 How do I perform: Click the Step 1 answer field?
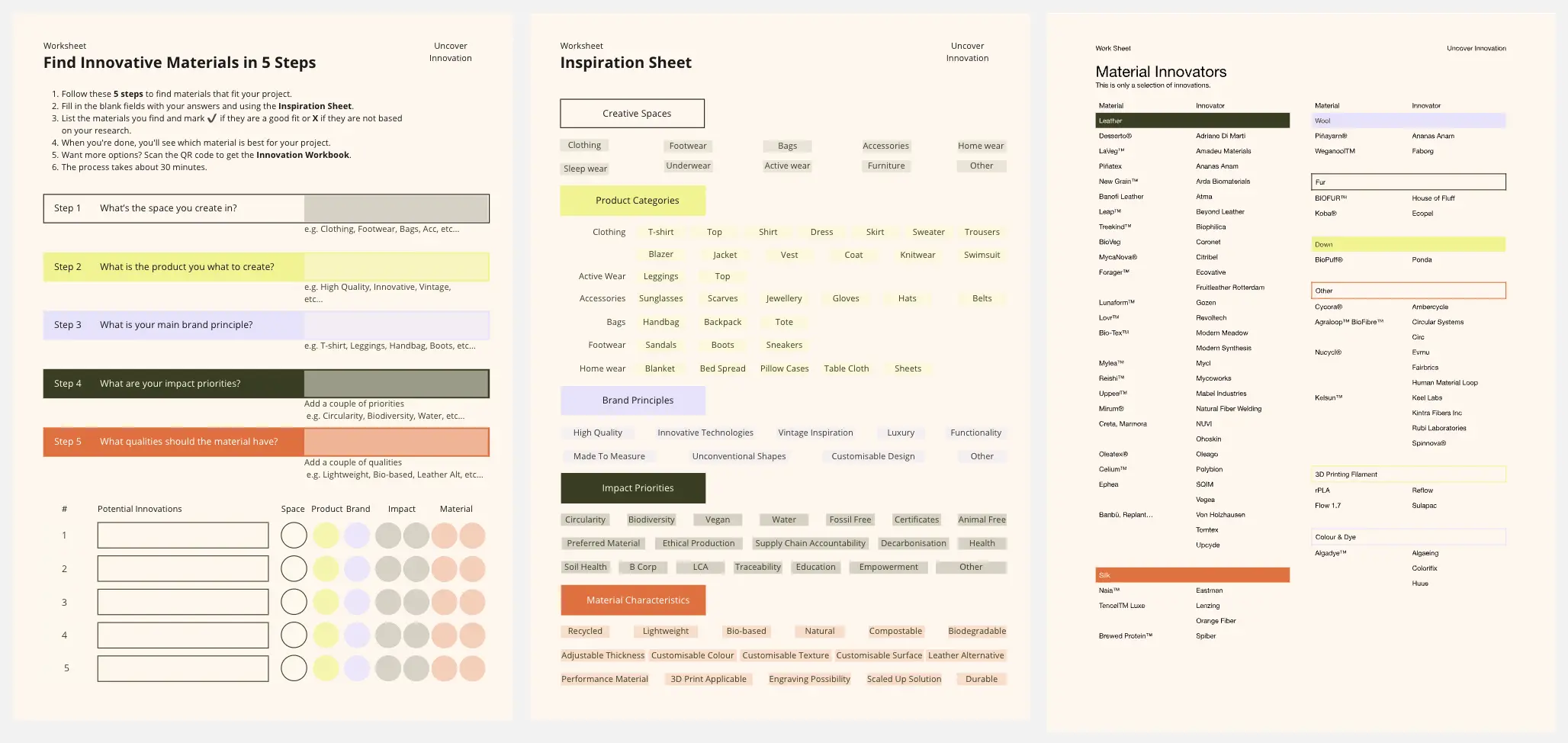[x=396, y=208]
